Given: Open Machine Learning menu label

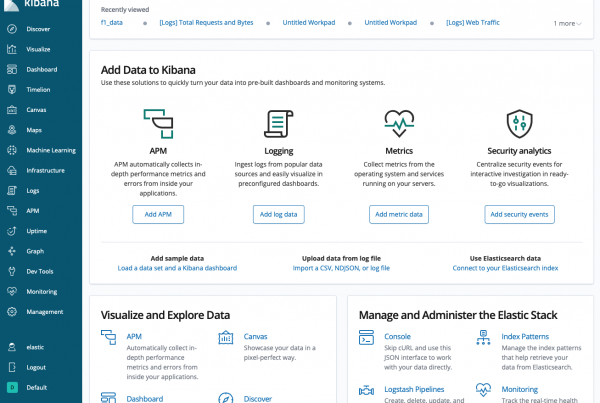Looking at the screenshot, I should click(51, 150).
